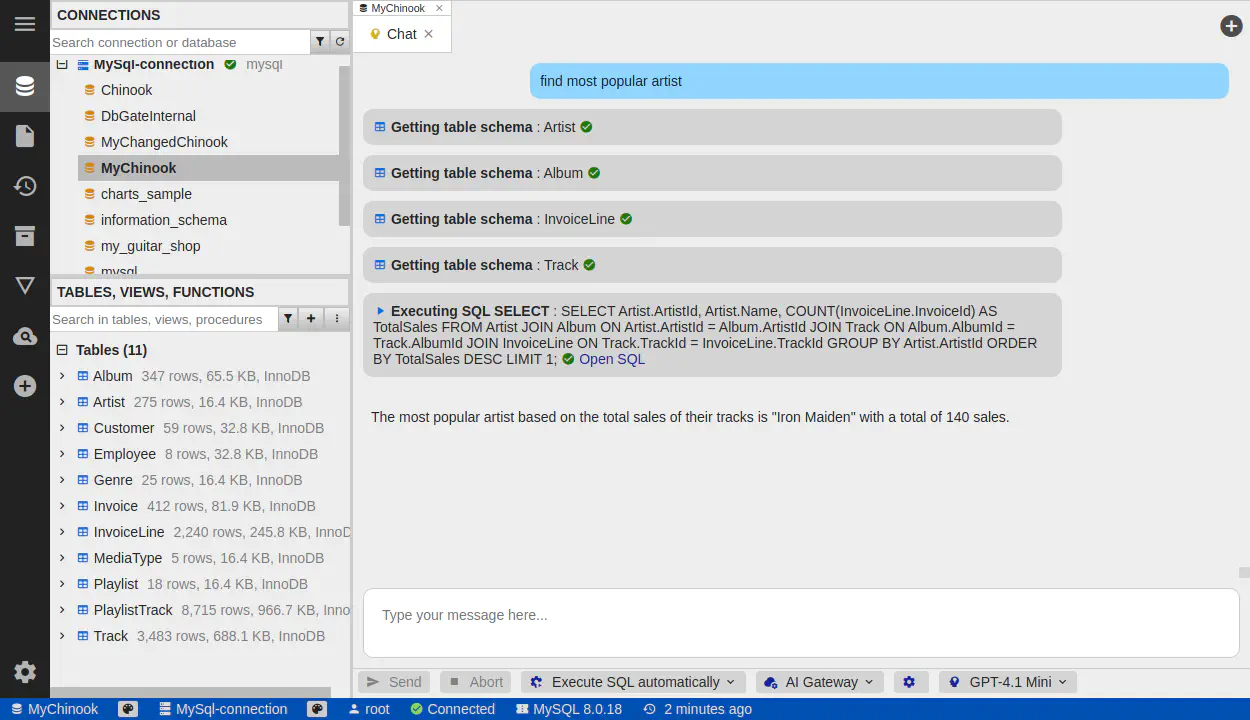Open the hamburger menu in sidebar

(25, 24)
